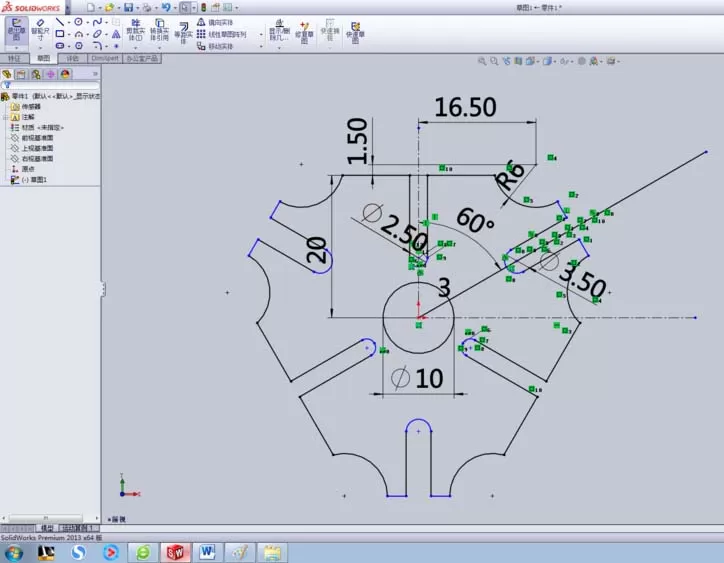This screenshot has width=724, height=563.
Task: Switch to the 特征 Features tab
Action: 15,58
